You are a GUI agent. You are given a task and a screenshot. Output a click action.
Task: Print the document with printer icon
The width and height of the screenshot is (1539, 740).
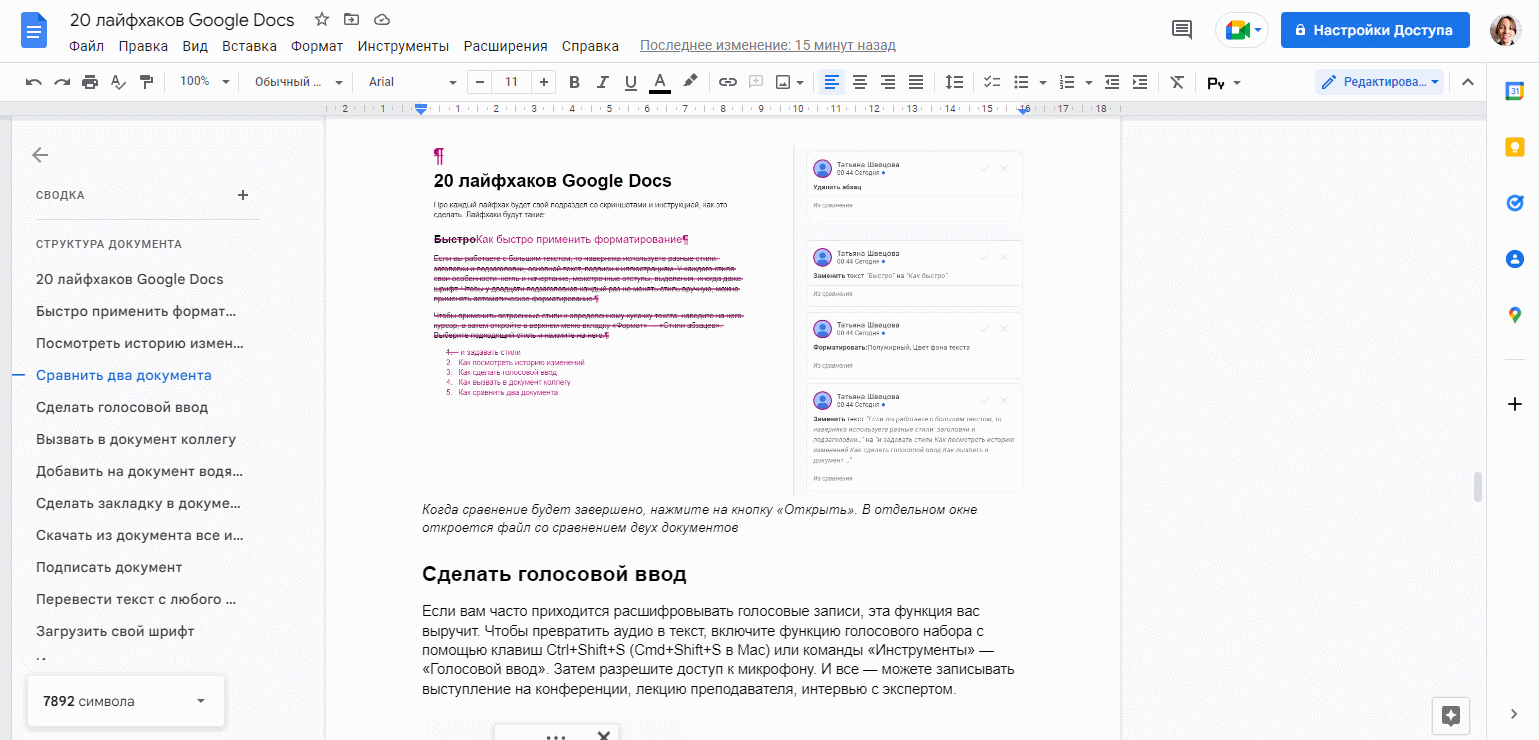[x=90, y=82]
